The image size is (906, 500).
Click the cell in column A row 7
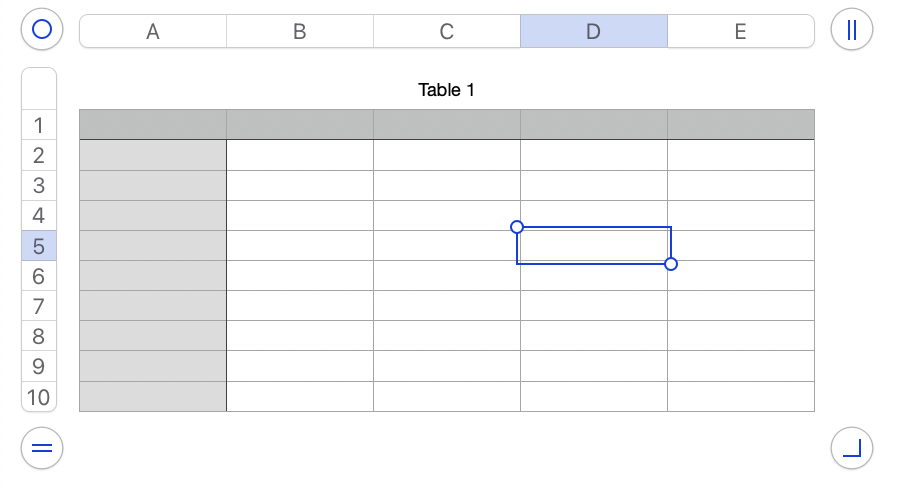pos(153,306)
